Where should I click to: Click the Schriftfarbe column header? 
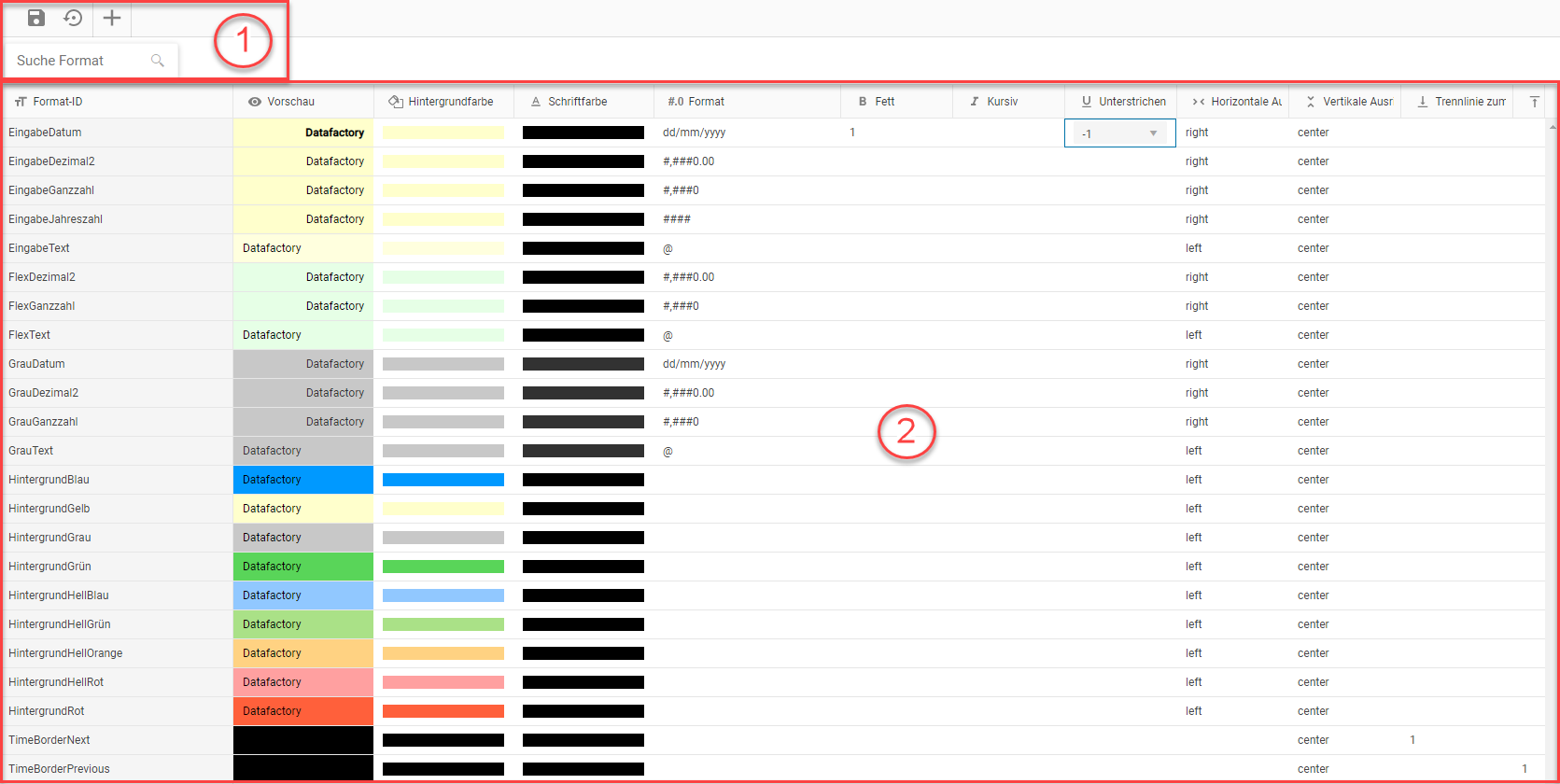577,102
